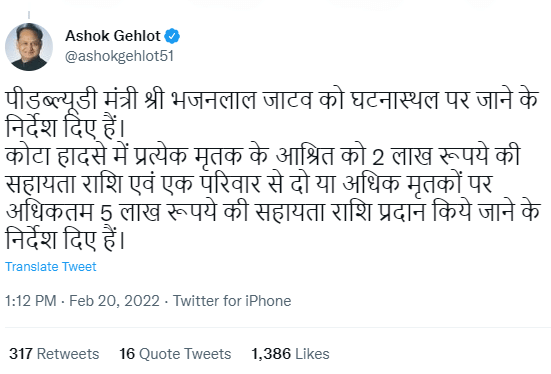551x374 pixels.
Task: Open the Ashok Gehlot display name
Action: point(113,36)
